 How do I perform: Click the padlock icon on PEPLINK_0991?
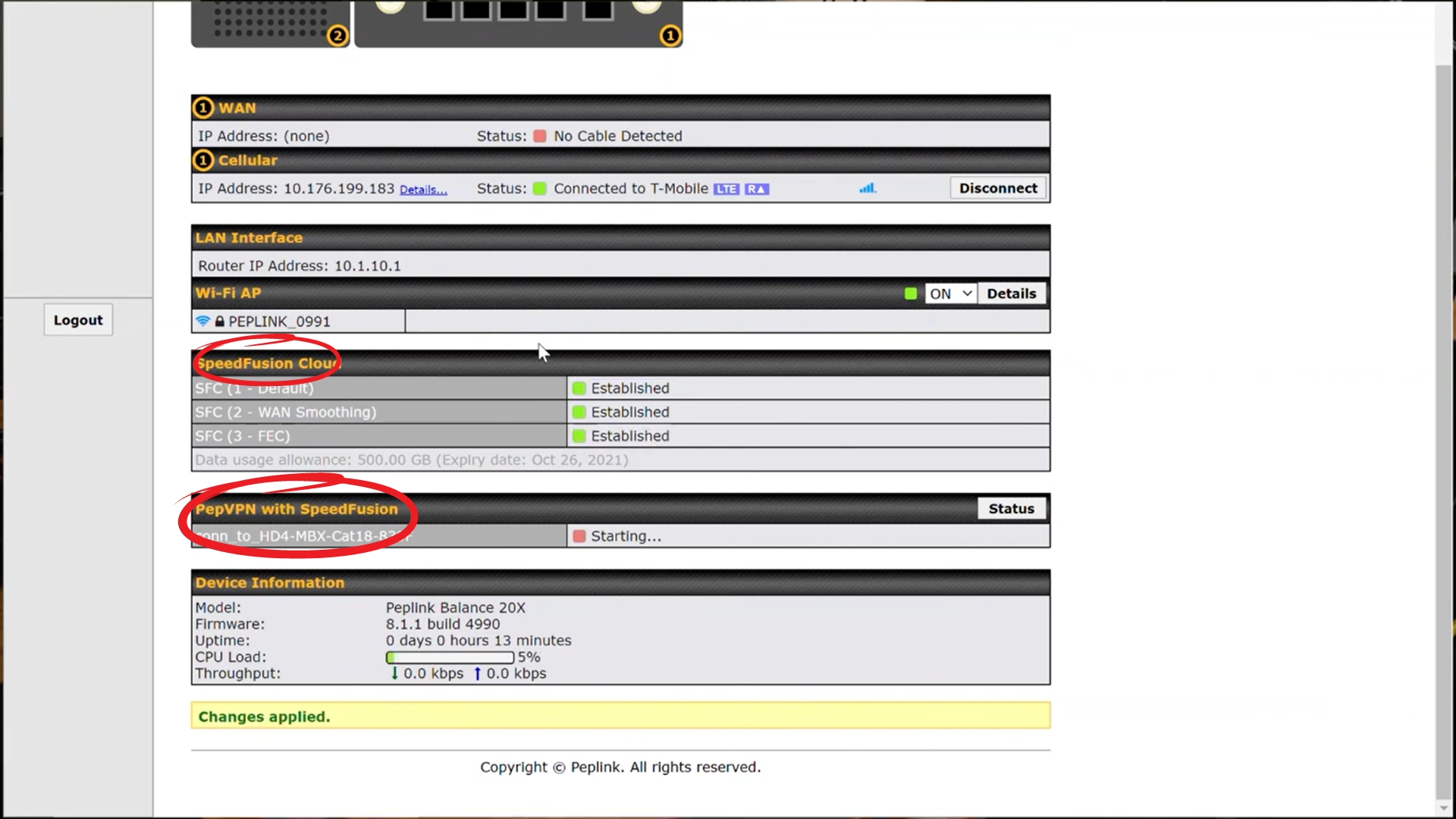(219, 322)
